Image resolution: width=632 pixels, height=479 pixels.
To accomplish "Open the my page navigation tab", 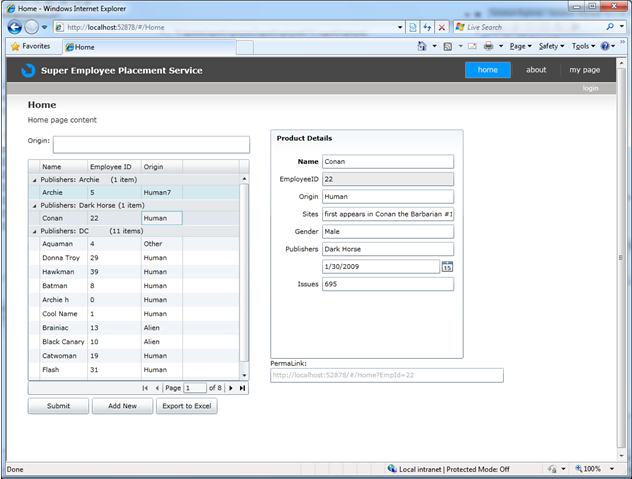I will (584, 70).
